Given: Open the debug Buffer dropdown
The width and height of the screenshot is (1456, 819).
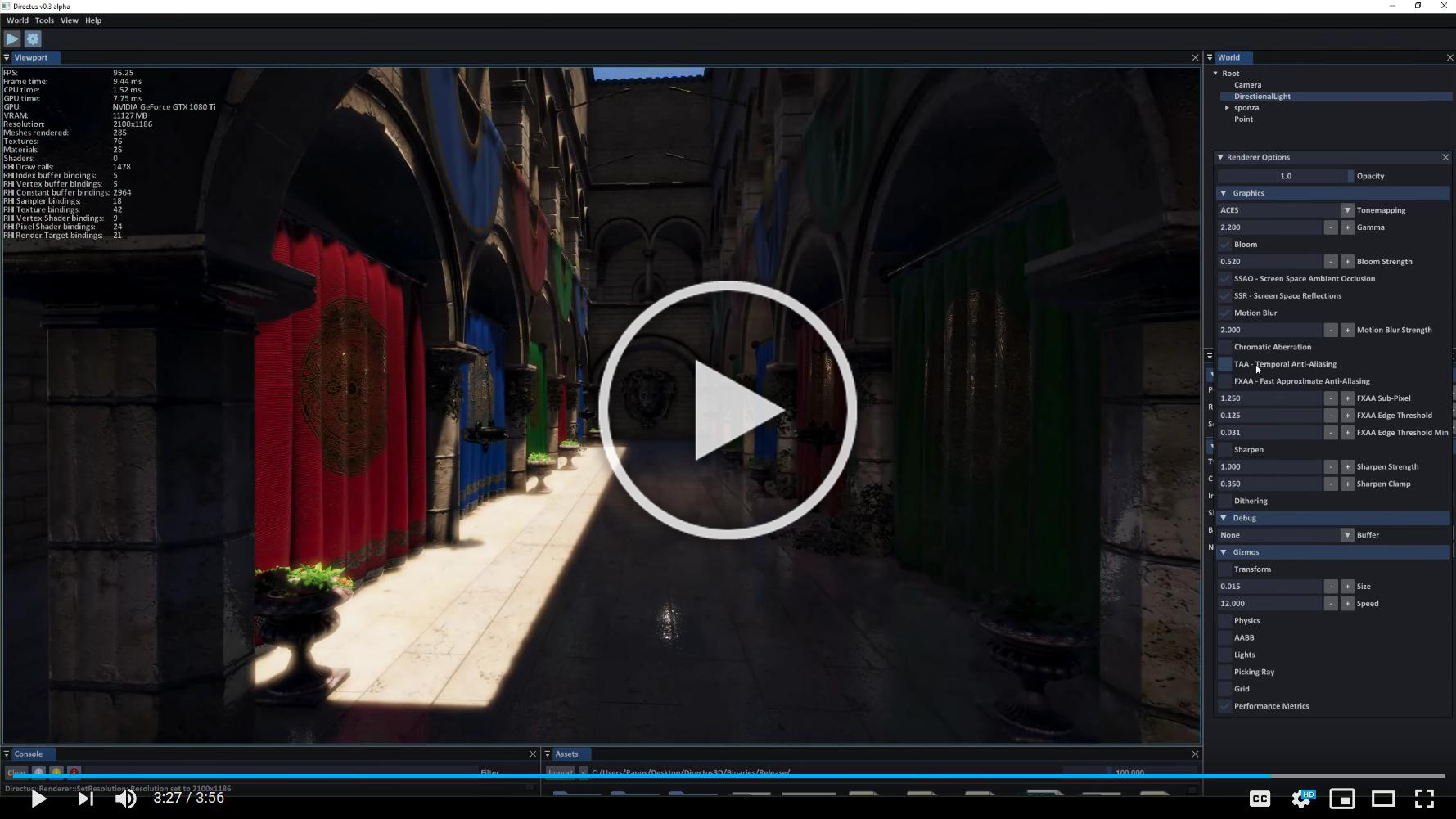Looking at the screenshot, I should [1285, 535].
